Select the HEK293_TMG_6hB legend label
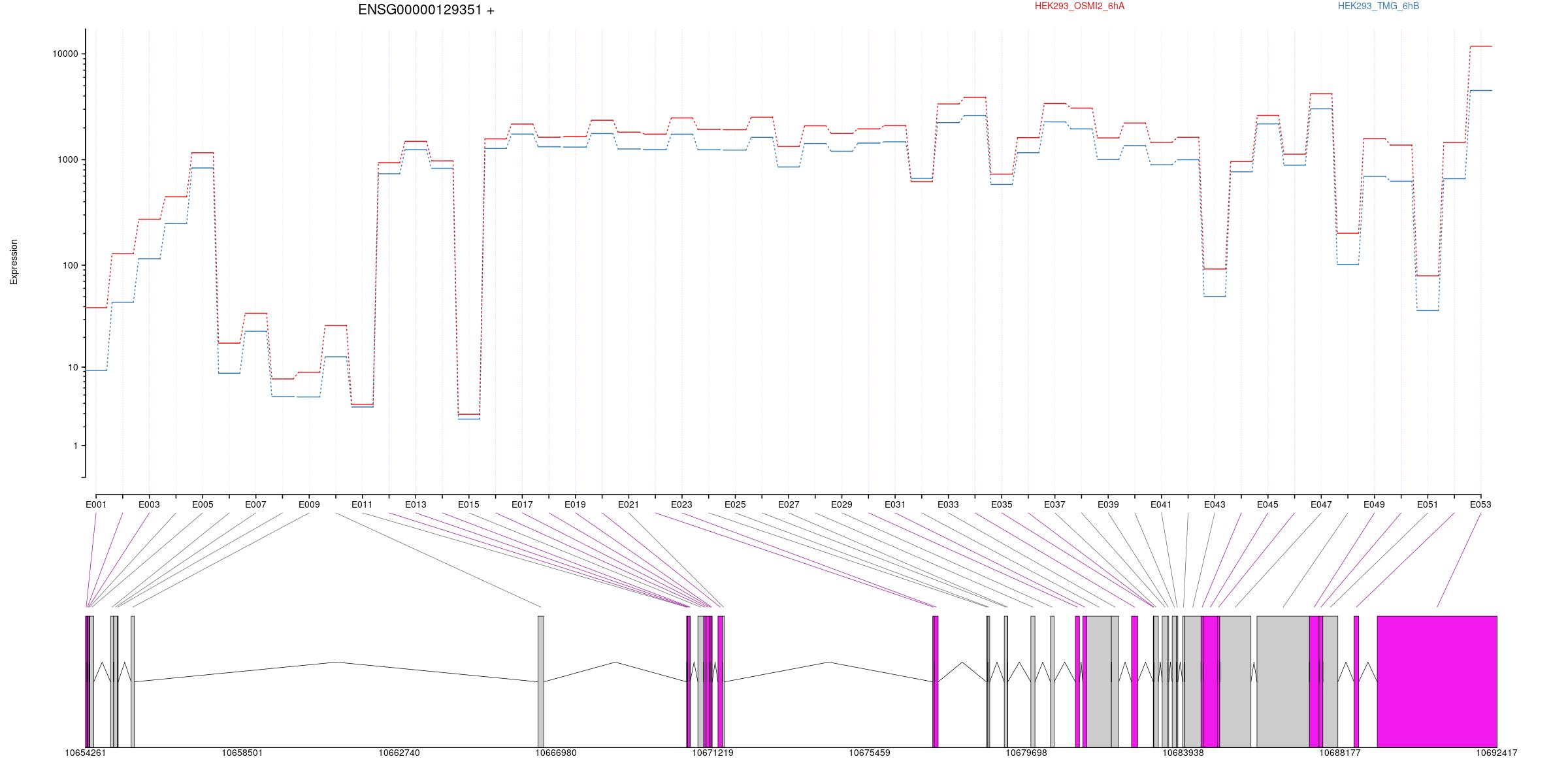 coord(1379,6)
